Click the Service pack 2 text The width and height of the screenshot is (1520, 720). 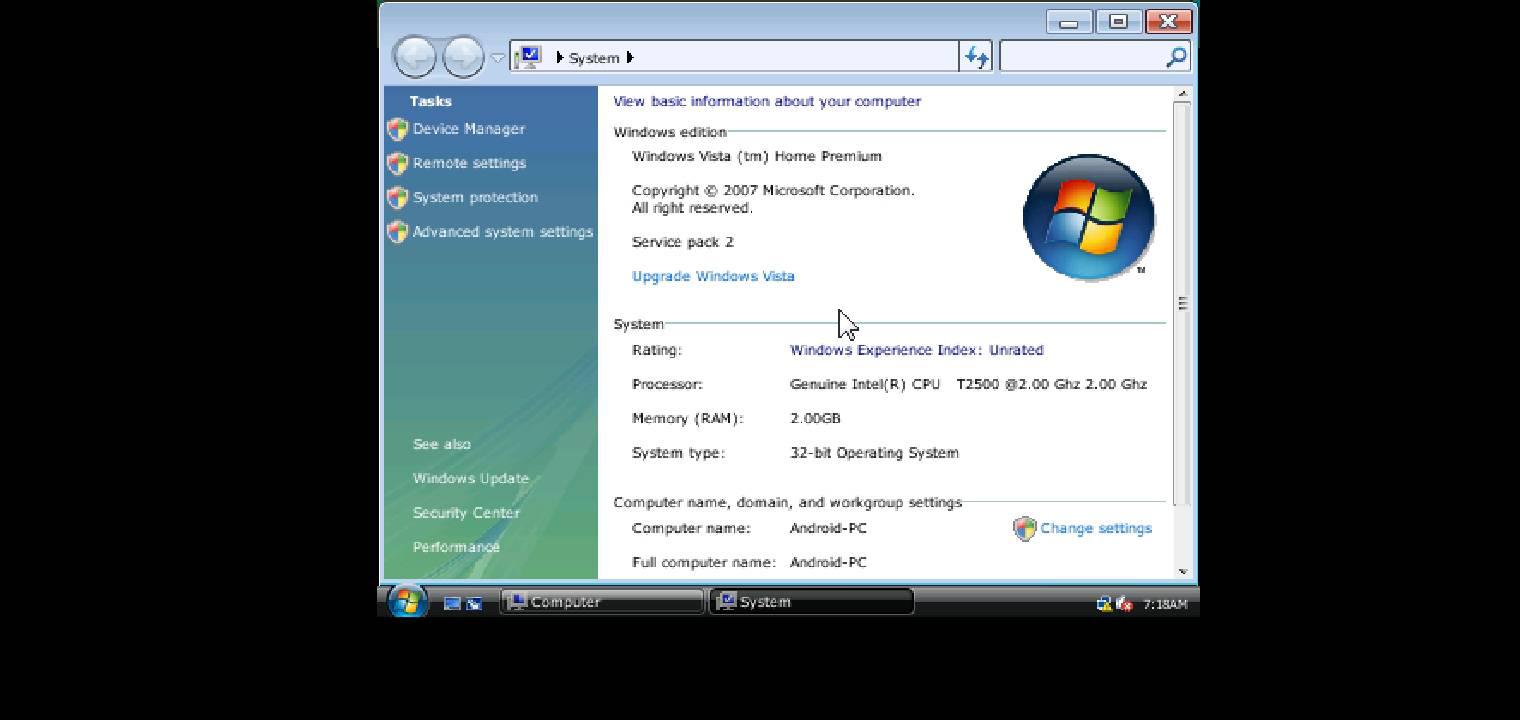click(x=683, y=242)
